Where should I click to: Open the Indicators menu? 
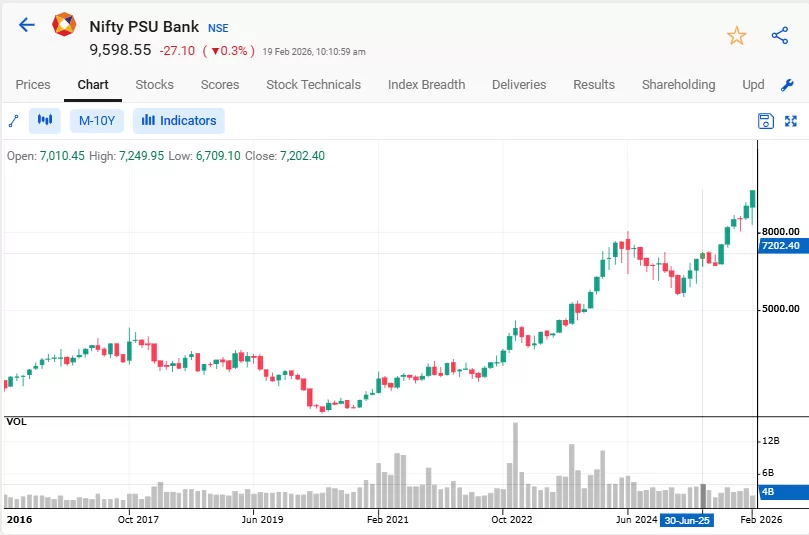[x=179, y=121]
